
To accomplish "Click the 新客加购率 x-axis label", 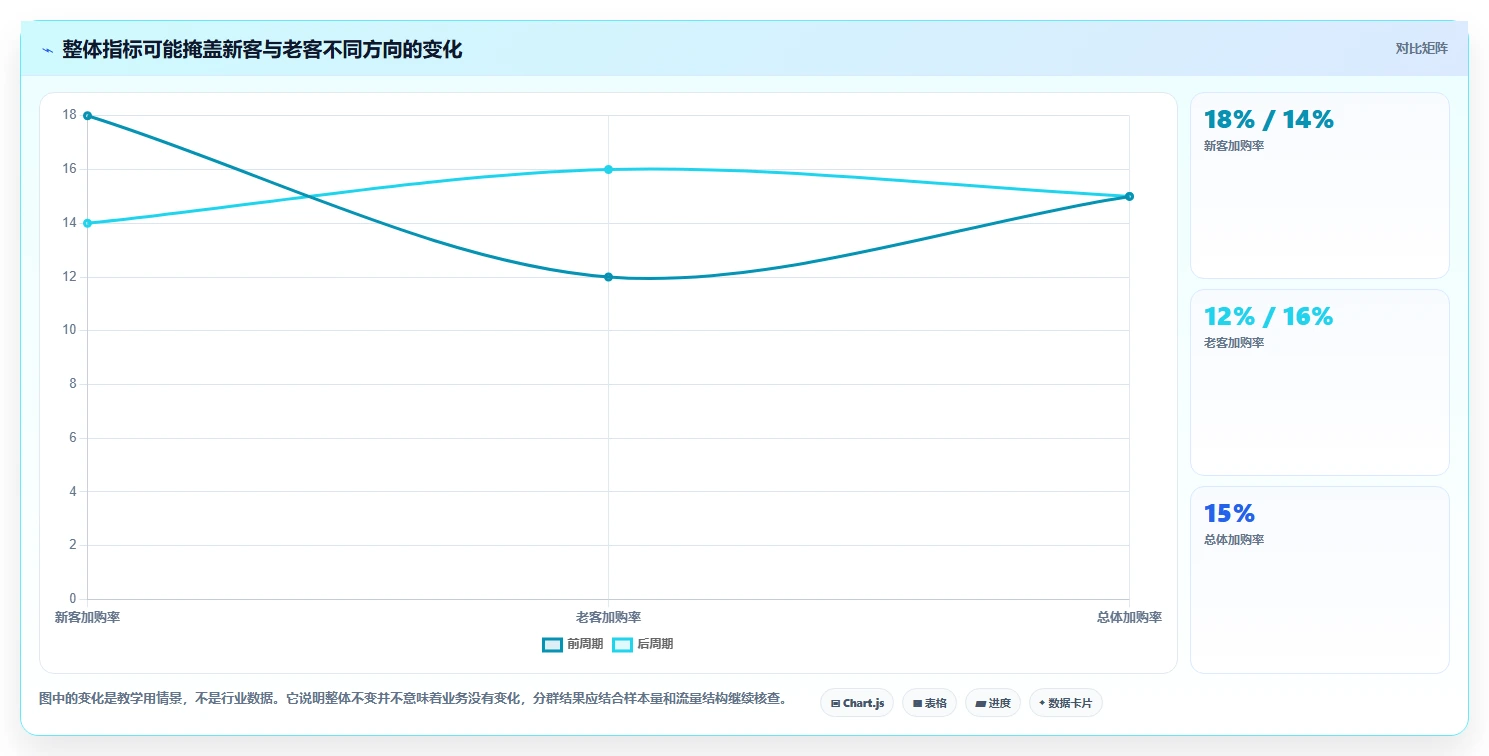I will [88, 617].
